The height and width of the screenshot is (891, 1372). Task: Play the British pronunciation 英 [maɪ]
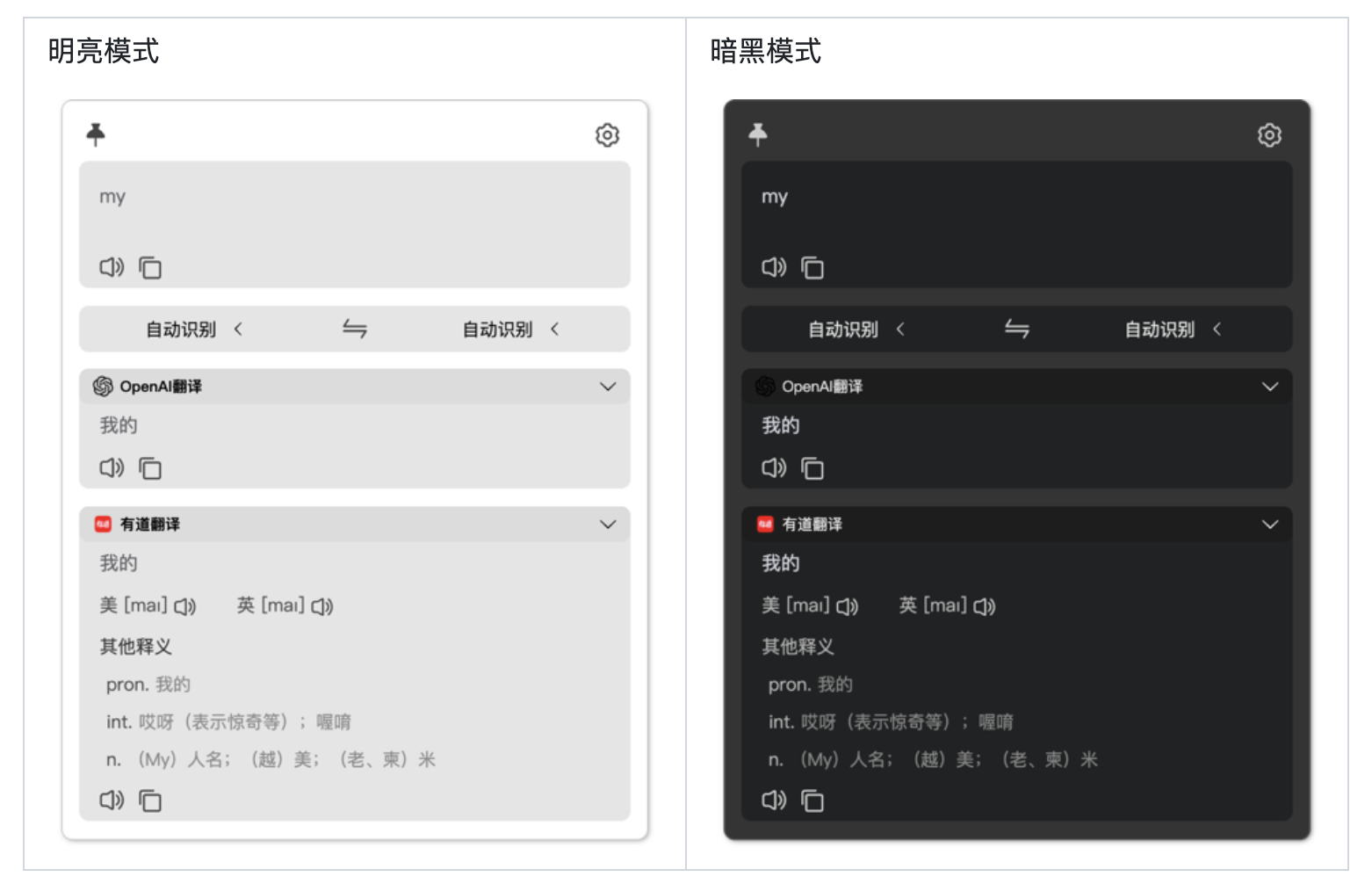pos(321,606)
